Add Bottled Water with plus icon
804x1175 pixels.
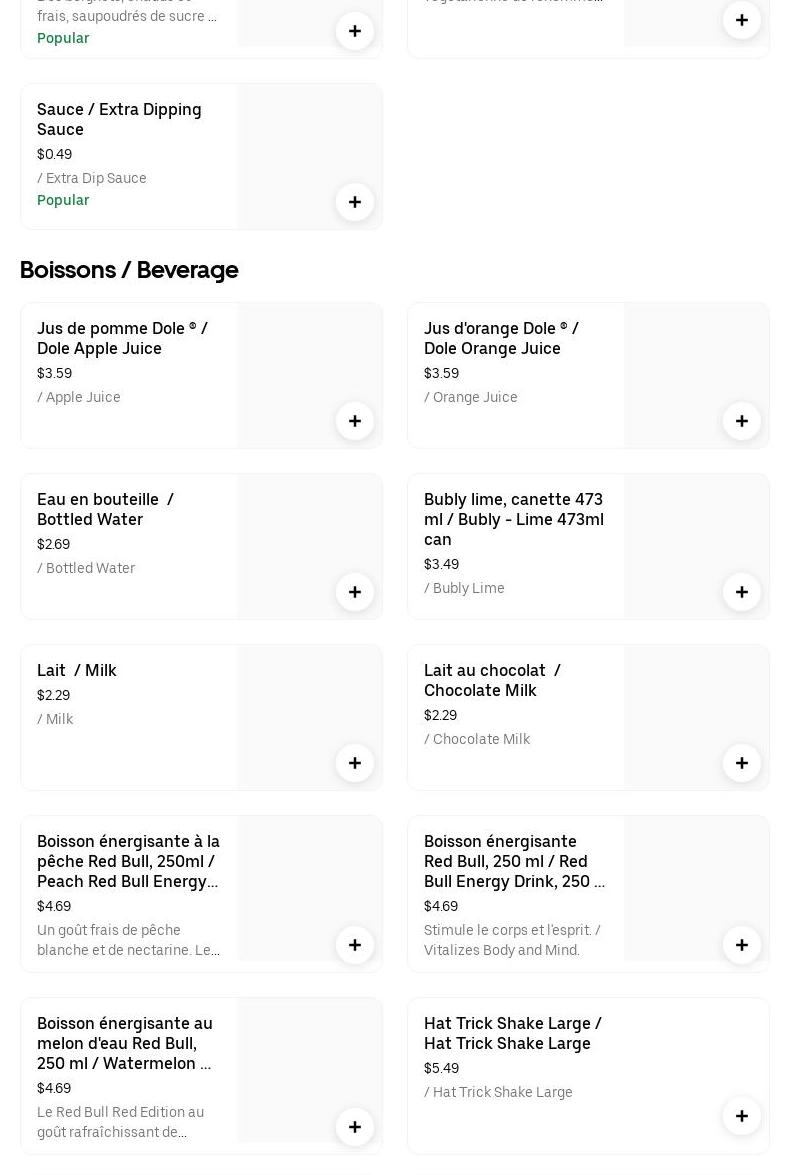click(x=355, y=592)
